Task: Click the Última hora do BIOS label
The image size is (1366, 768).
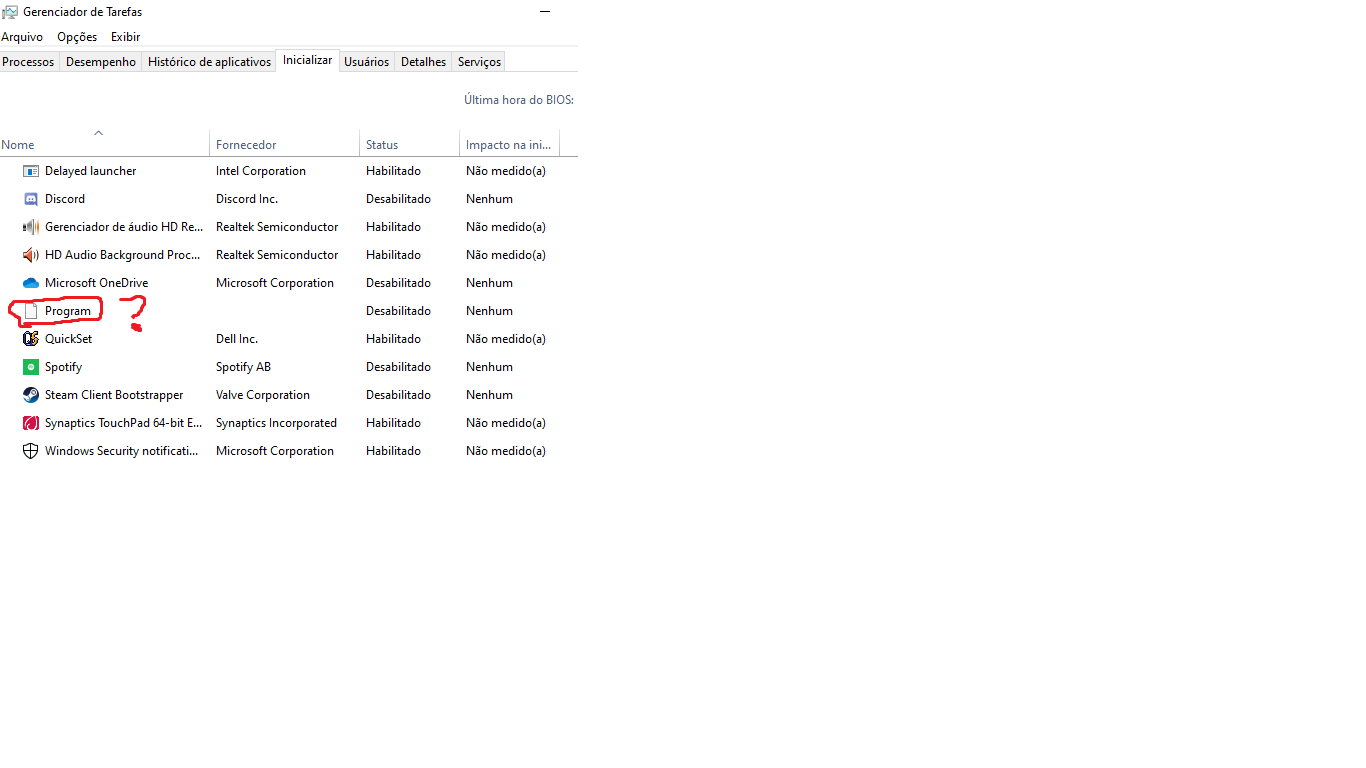Action: (518, 100)
